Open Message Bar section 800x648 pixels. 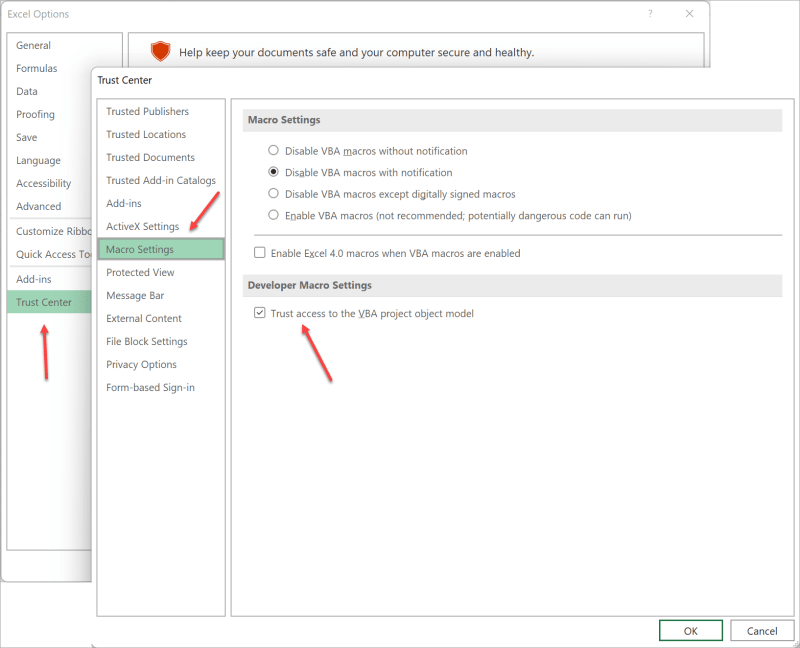tap(161, 295)
